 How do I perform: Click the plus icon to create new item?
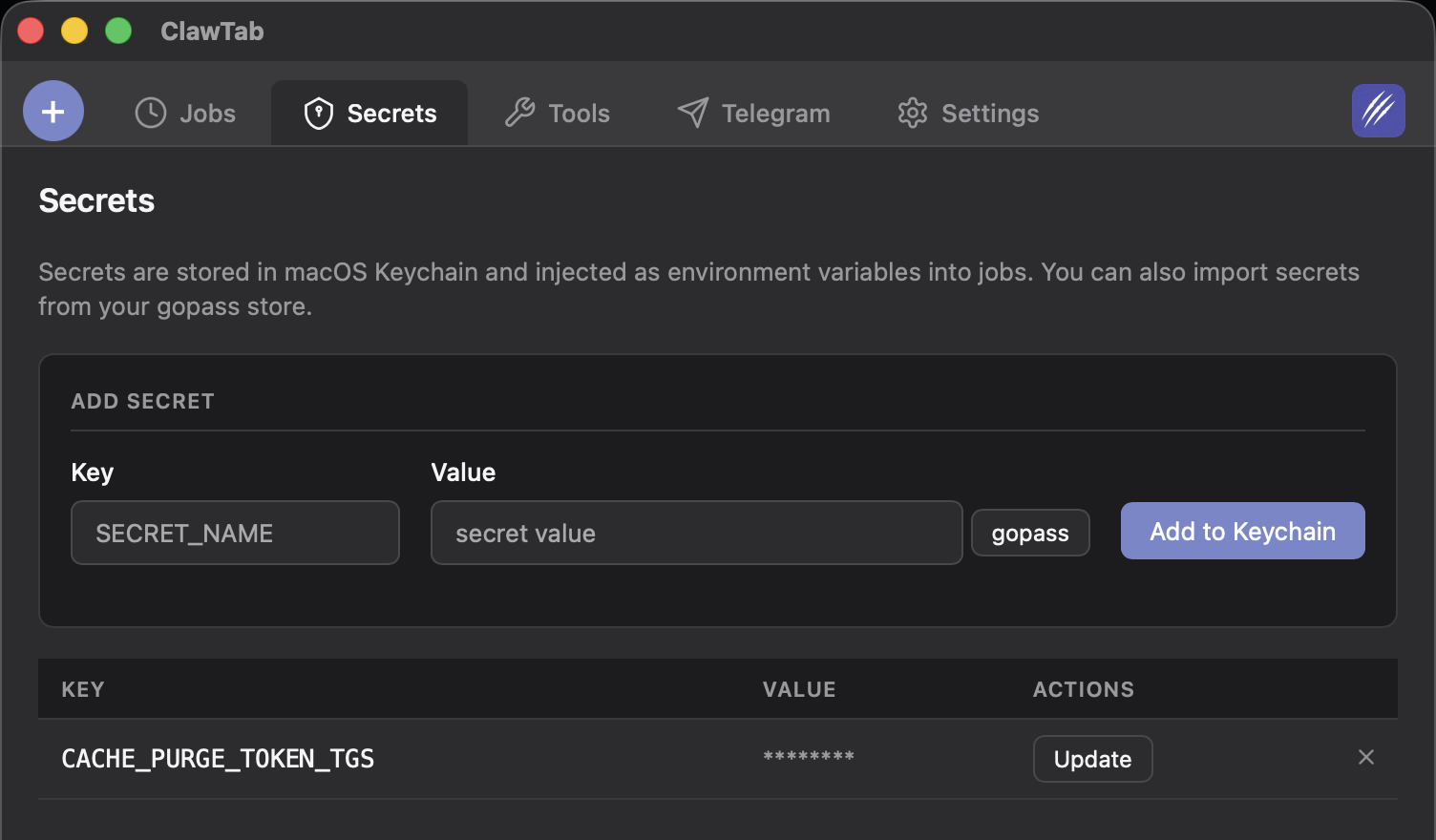[x=53, y=111]
